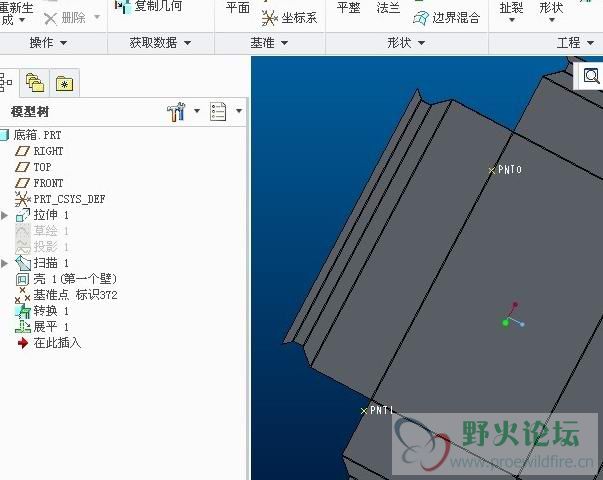Open the dropdown arrow beside the hammer icon
This screenshot has height=480, width=603.
tap(197, 111)
